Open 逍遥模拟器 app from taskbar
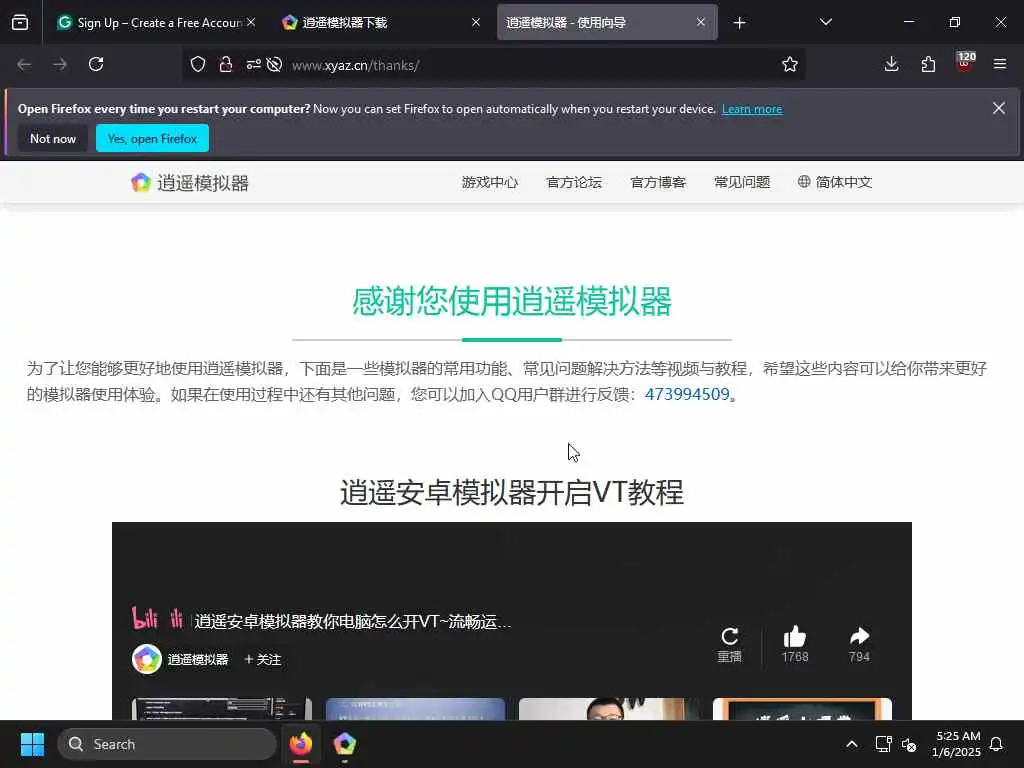Screen dimensions: 1024x768 (x=345, y=744)
